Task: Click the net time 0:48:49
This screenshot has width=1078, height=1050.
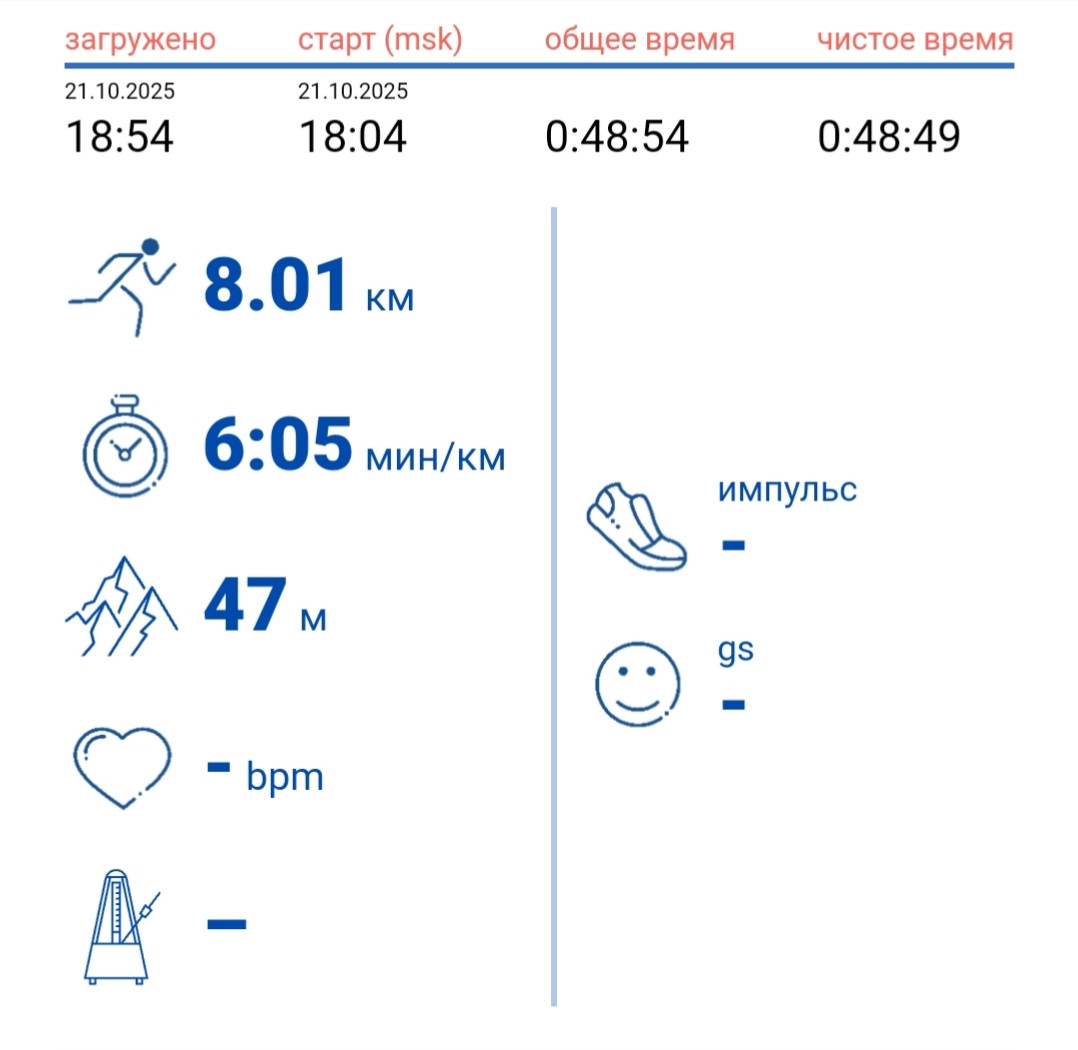Action: 889,136
